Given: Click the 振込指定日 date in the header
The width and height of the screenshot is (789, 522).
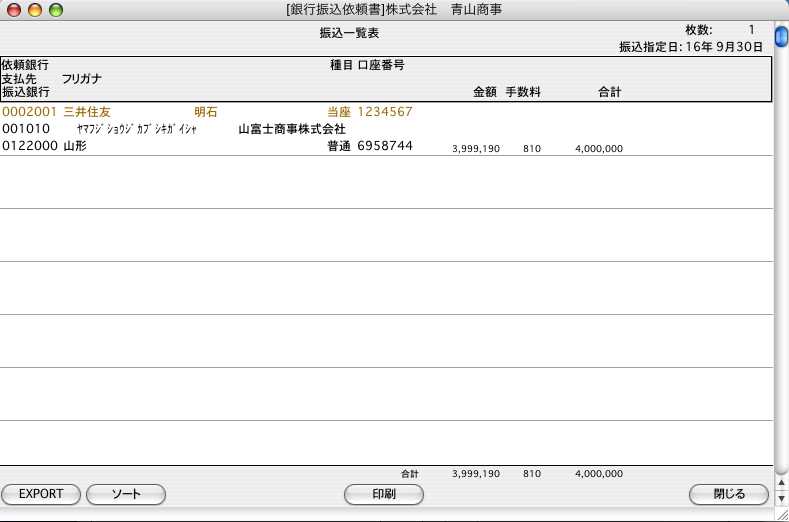Looking at the screenshot, I should coord(691,46).
